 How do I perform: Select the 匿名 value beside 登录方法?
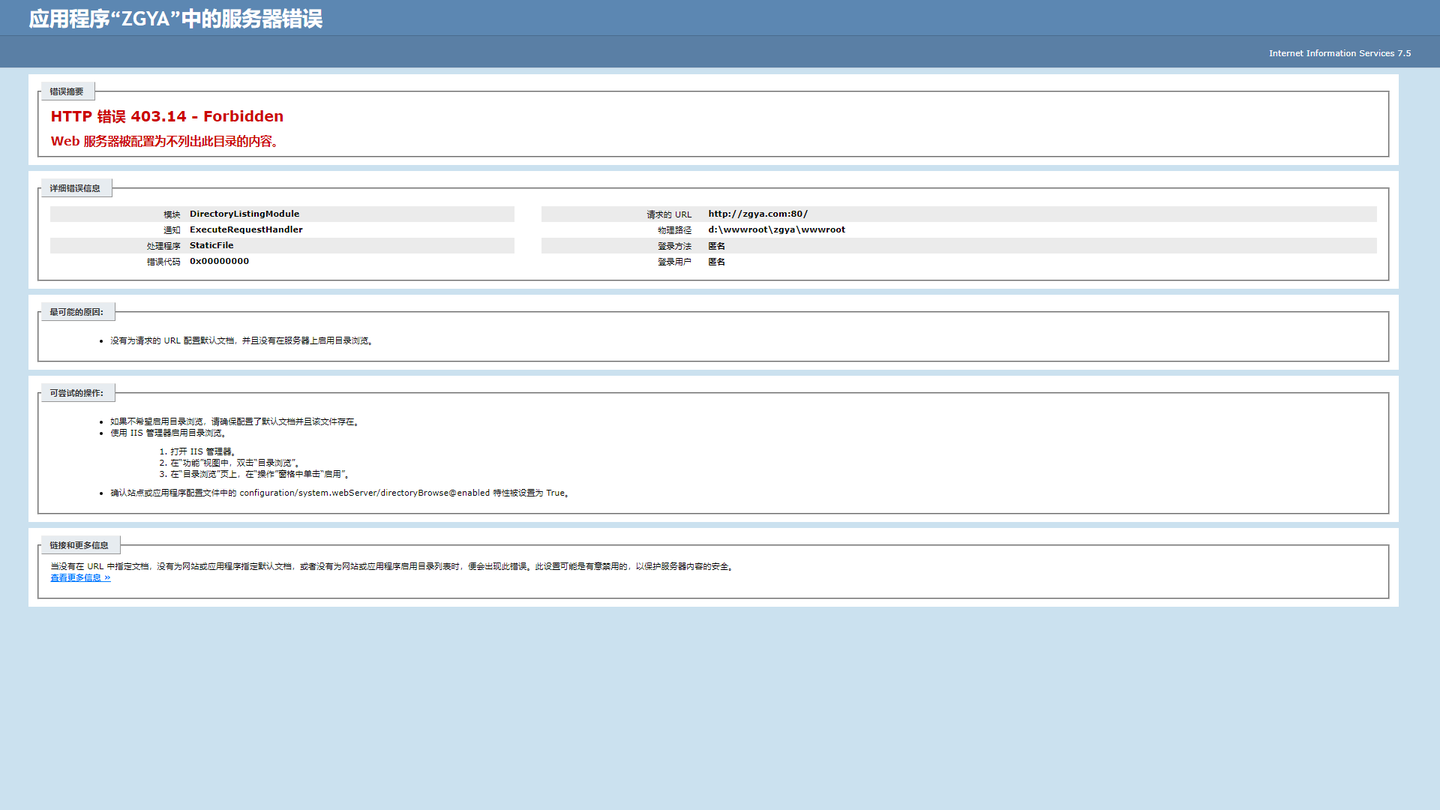pyautogui.click(x=716, y=246)
